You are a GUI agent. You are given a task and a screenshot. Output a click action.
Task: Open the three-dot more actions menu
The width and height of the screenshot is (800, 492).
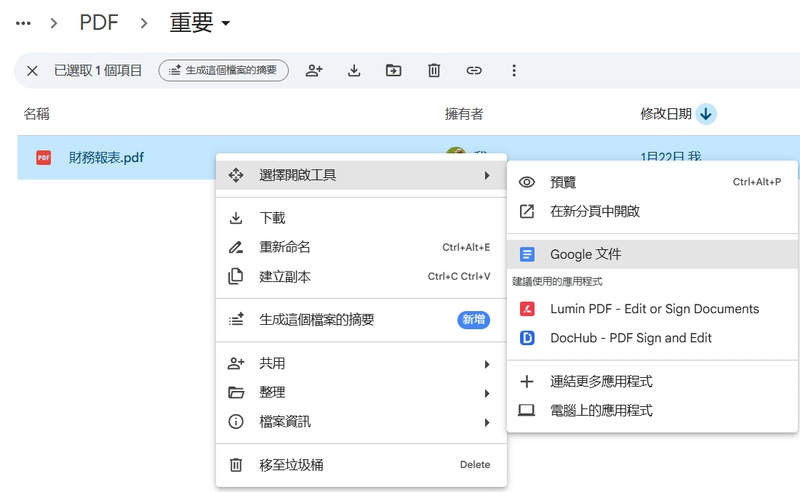click(514, 70)
